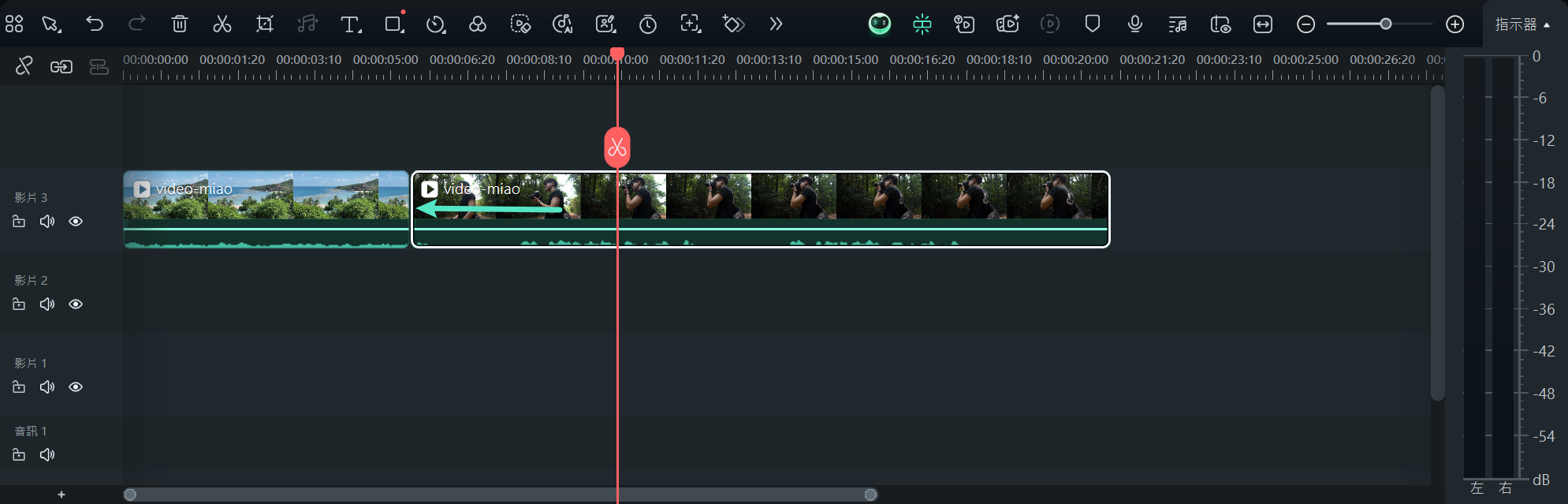Open the audio mixer music list icon
Screen dimensions: 1568x504
point(1178,24)
